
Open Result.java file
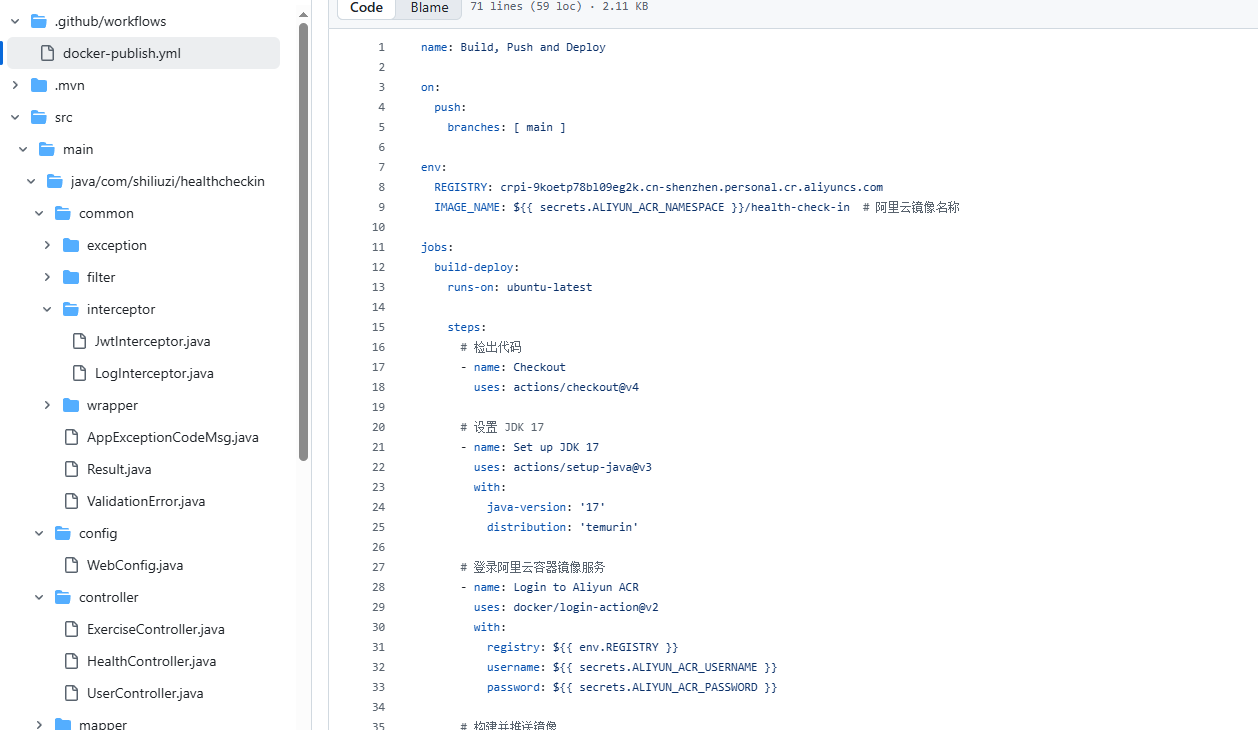(119, 469)
